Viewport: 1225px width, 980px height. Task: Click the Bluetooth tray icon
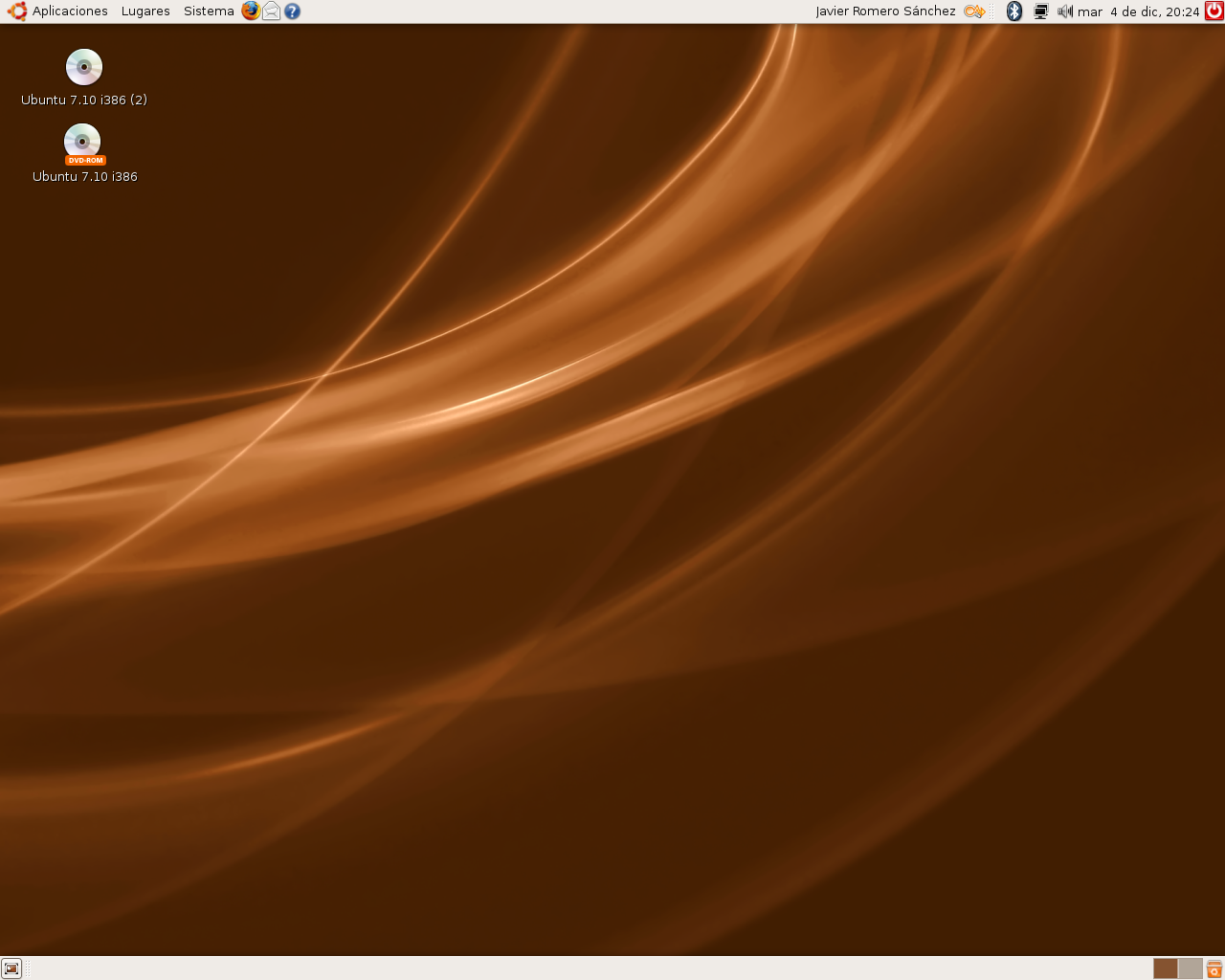[1013, 11]
